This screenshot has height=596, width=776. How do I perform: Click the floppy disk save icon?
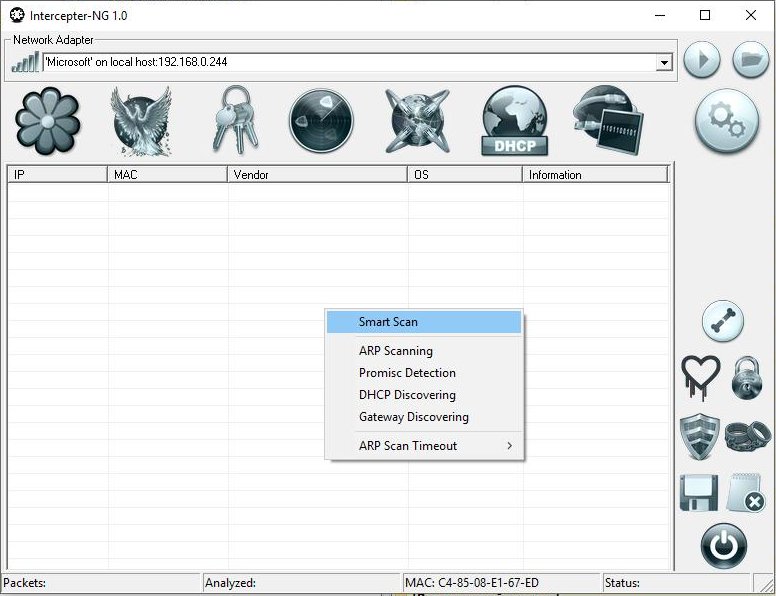point(700,493)
